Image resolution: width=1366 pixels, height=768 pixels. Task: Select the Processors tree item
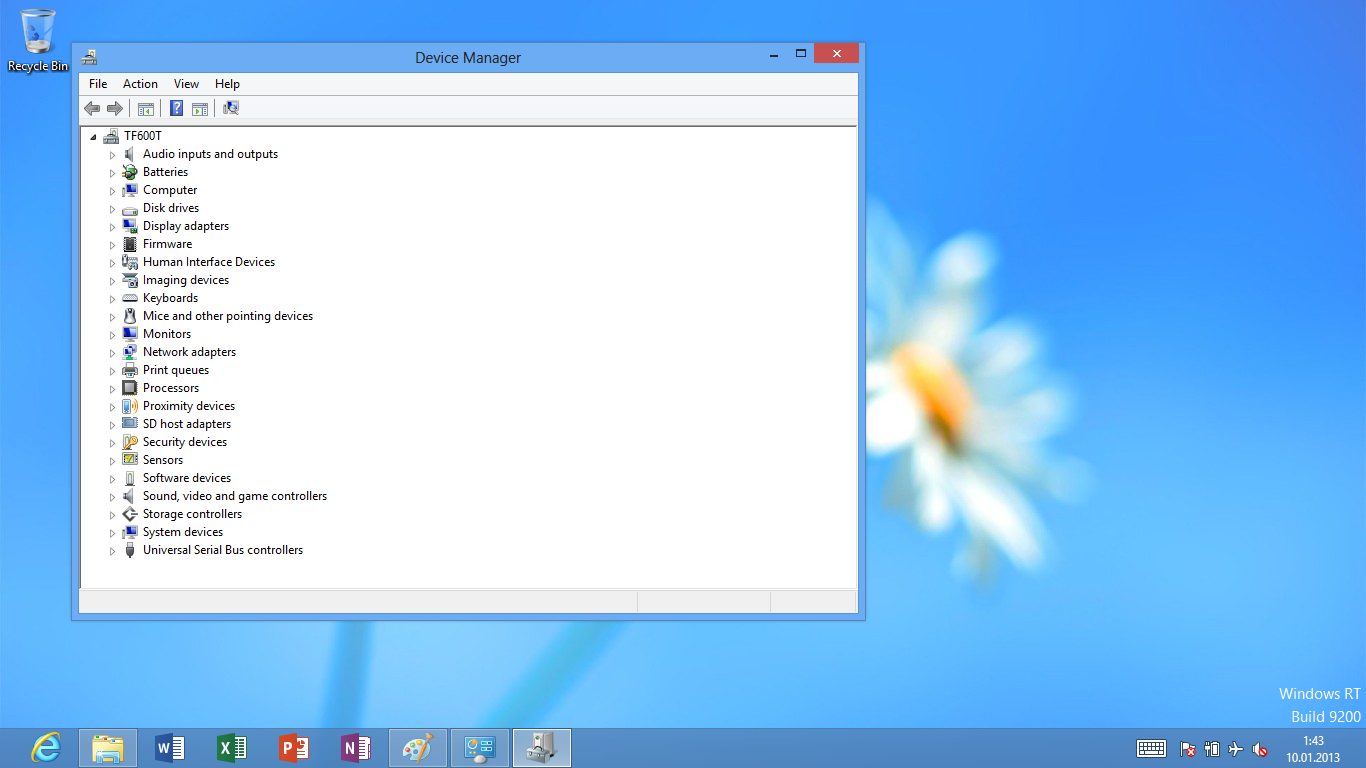coord(170,388)
